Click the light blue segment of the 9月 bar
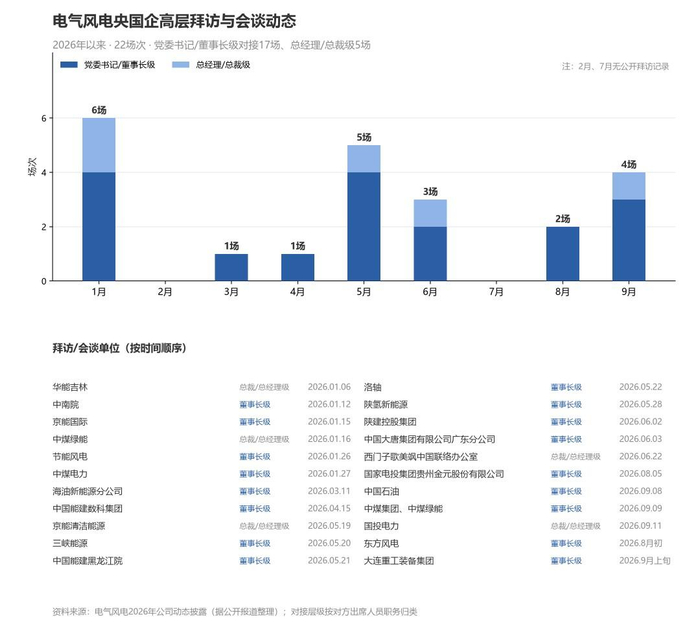 point(629,186)
